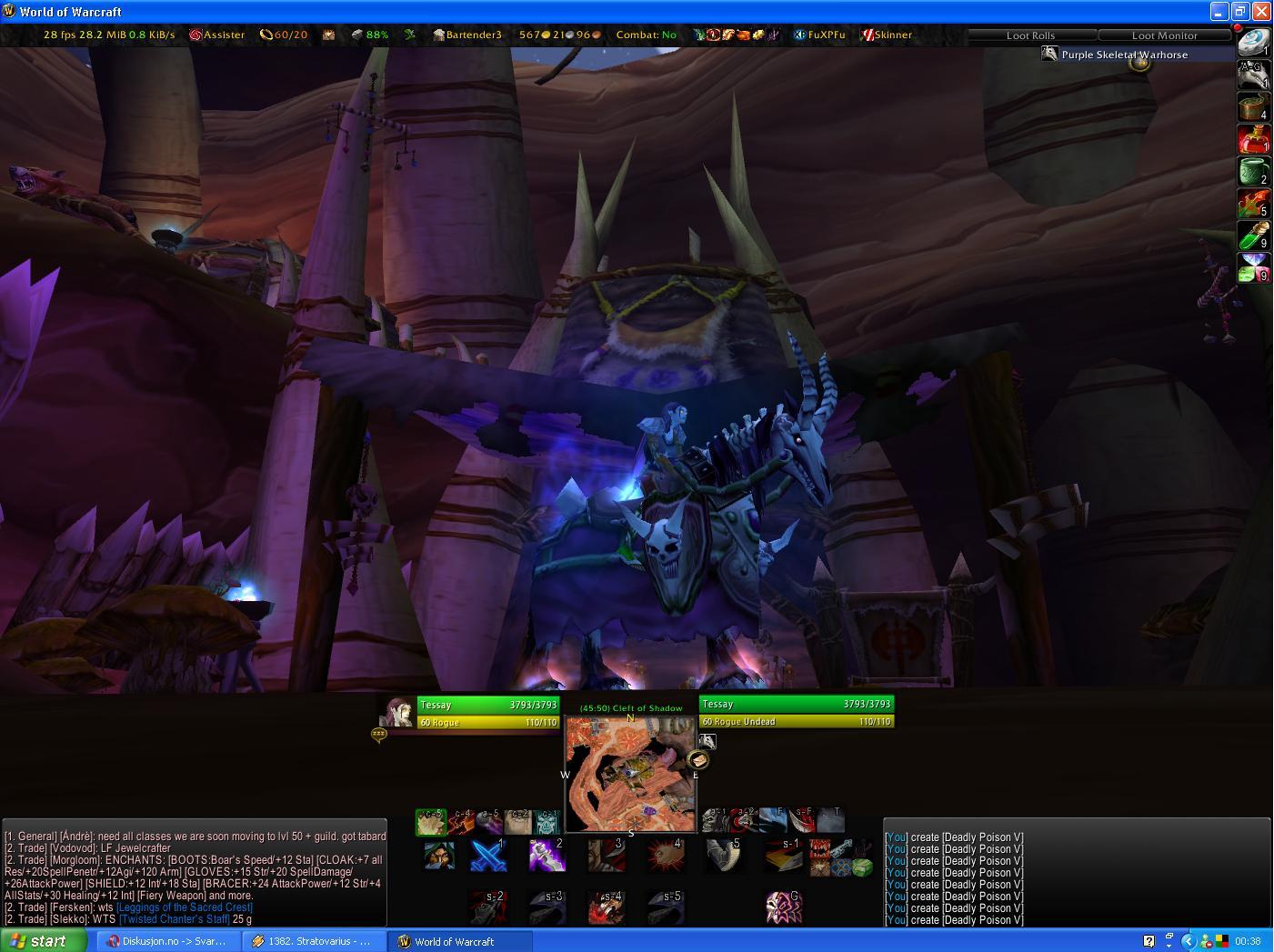Use the red potion flask with count 1
1274x952 pixels.
[x=1254, y=138]
